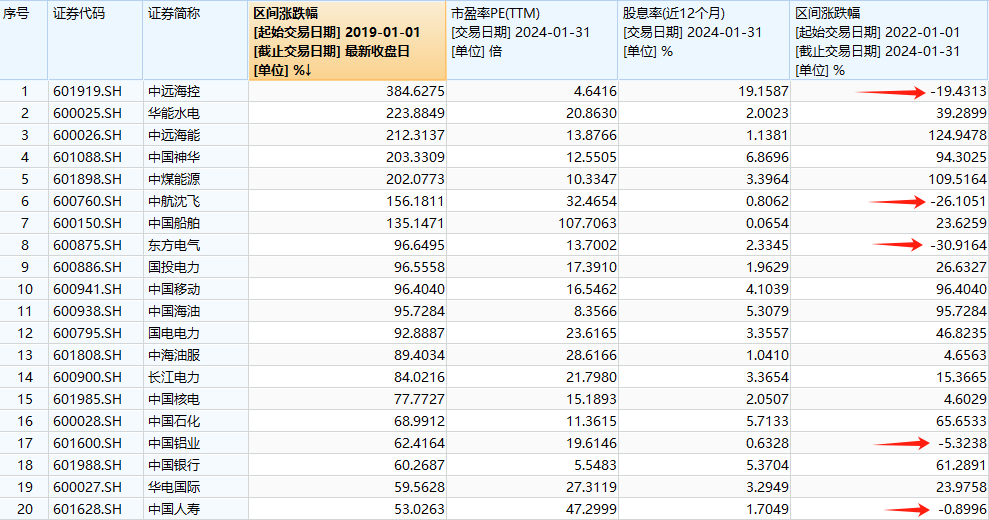Screen dimensions: 989x520
Task: Select stock code 601088.SH
Action: pyautogui.click(x=87, y=157)
